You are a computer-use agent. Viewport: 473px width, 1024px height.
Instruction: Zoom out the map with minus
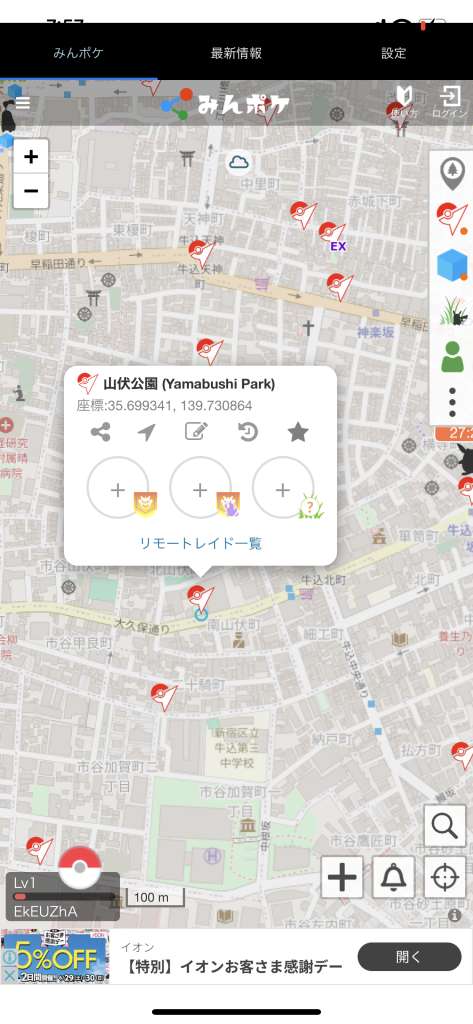click(31, 191)
